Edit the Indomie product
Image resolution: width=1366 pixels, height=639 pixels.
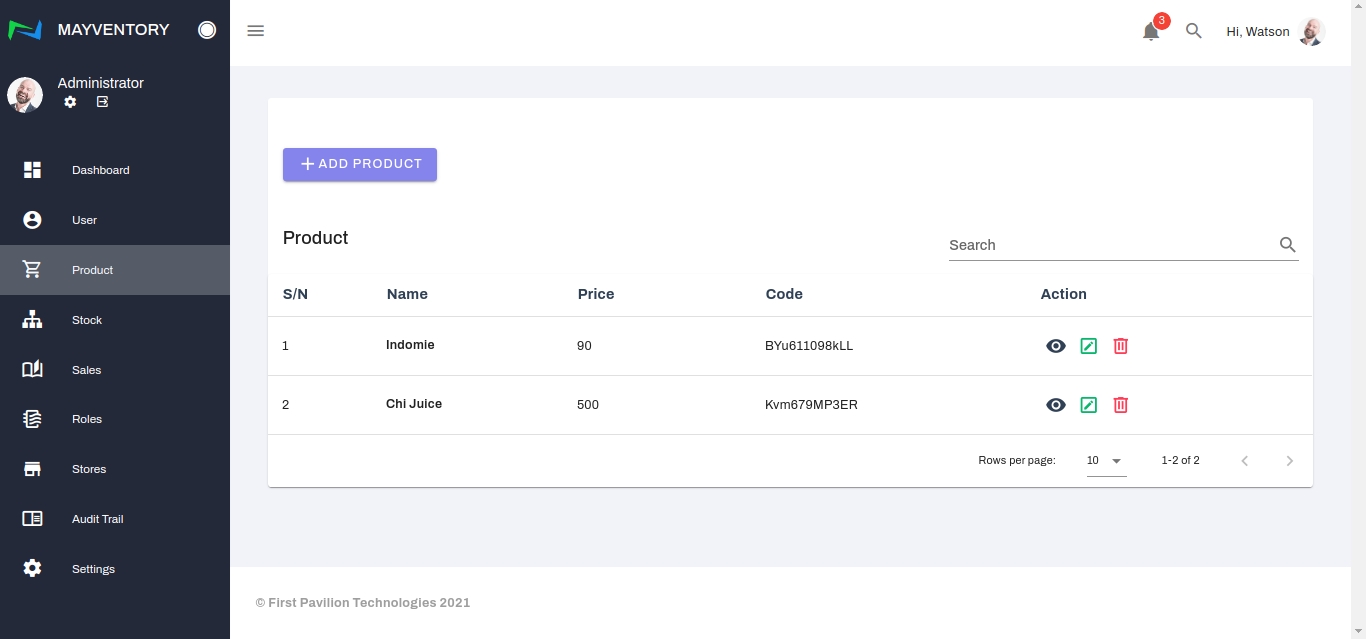pyautogui.click(x=1088, y=346)
